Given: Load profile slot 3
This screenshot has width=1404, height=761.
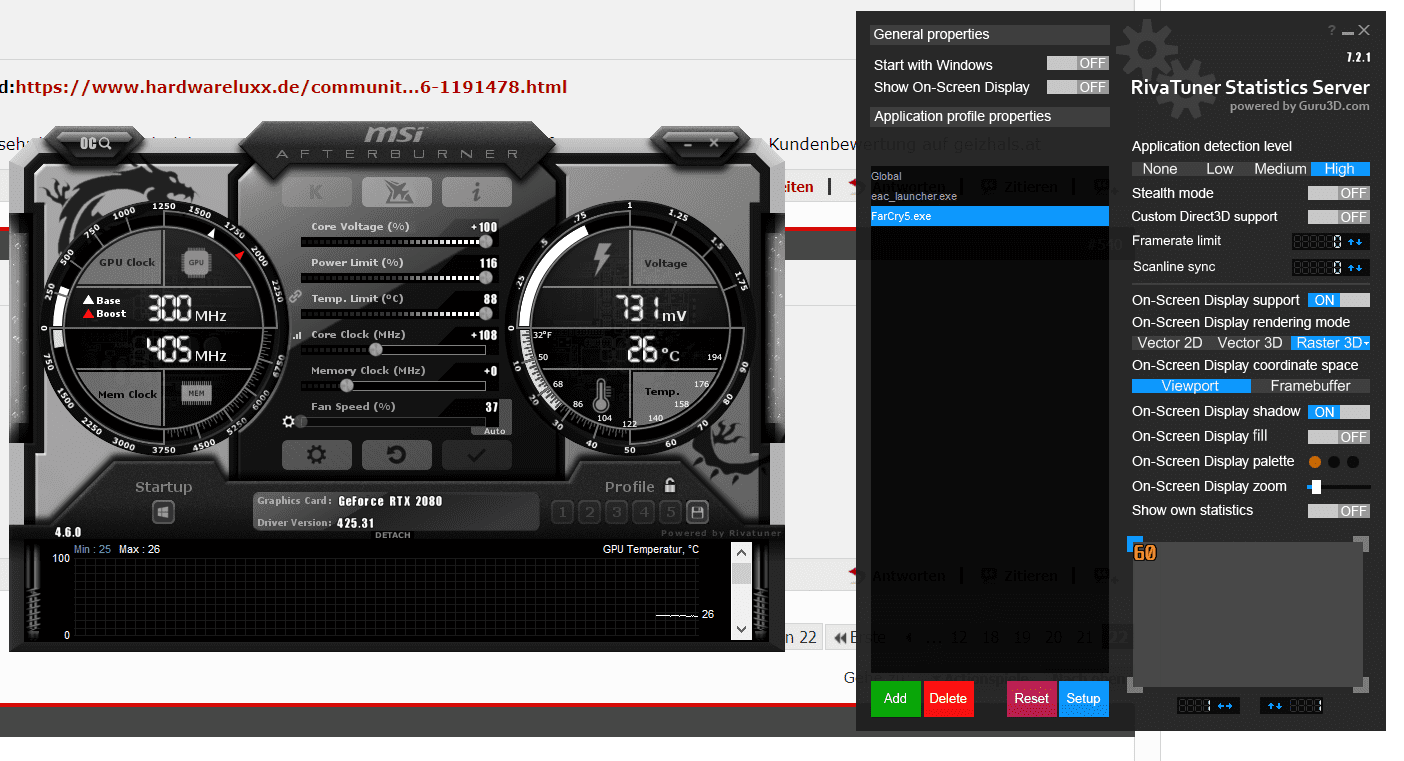Looking at the screenshot, I should pyautogui.click(x=616, y=512).
